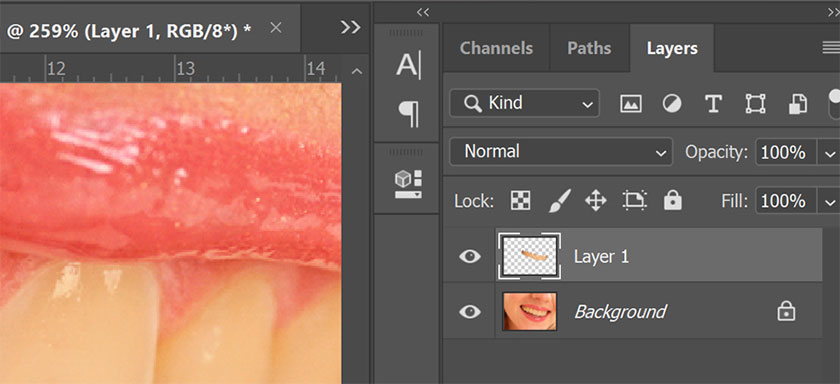
Task: Hide the Background layer eye icon
Action: 470,312
